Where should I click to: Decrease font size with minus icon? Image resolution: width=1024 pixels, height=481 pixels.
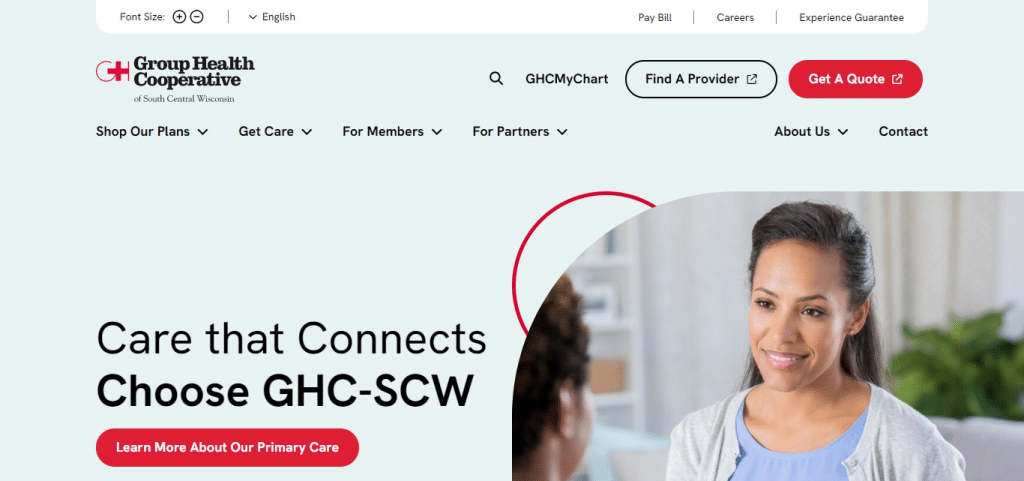tap(197, 17)
